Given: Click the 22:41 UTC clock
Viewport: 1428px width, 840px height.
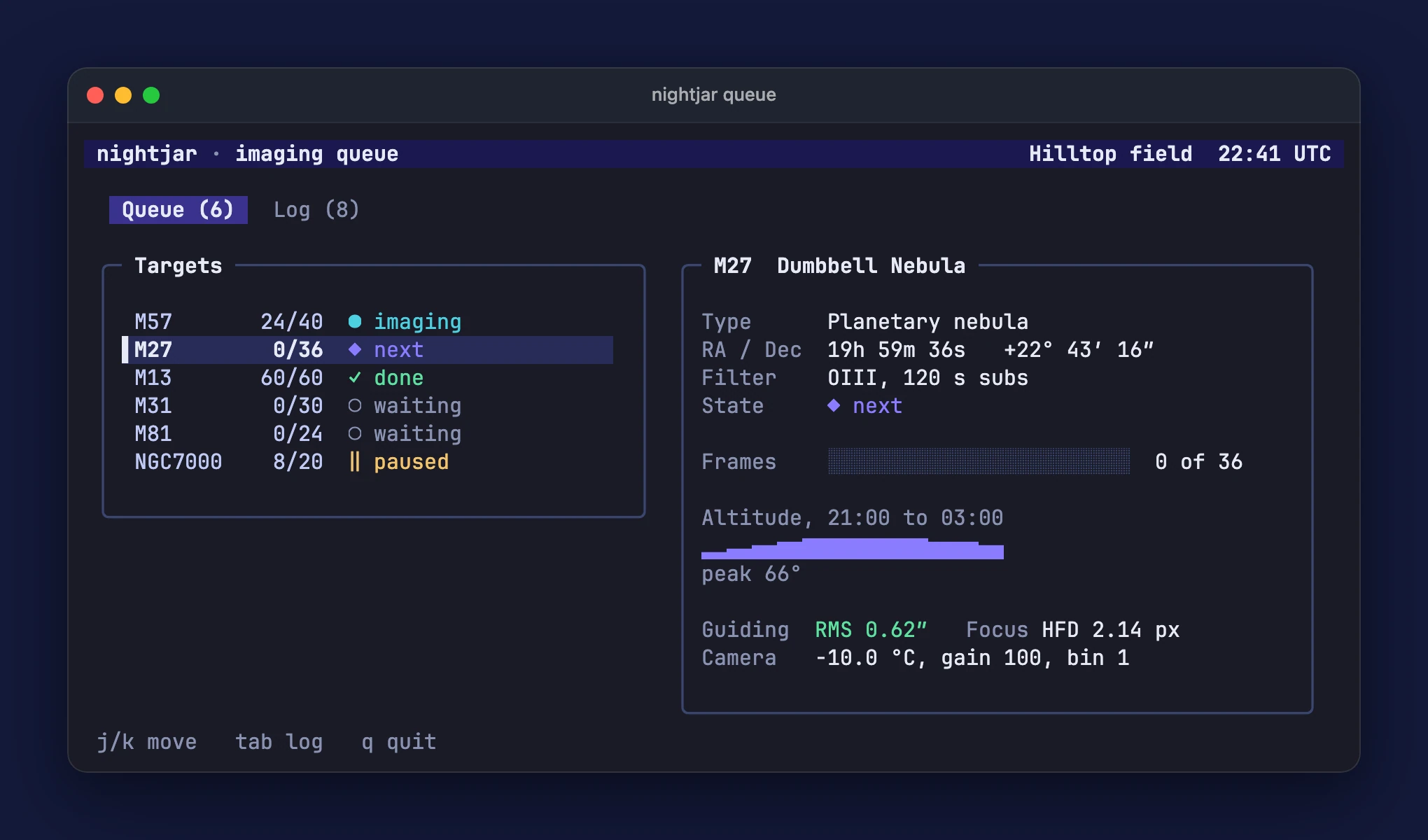Looking at the screenshot, I should click(x=1275, y=153).
